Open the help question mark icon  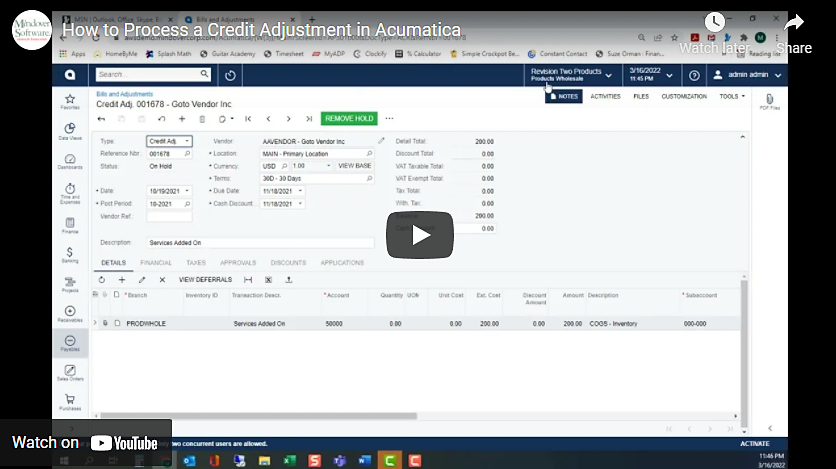(x=694, y=75)
